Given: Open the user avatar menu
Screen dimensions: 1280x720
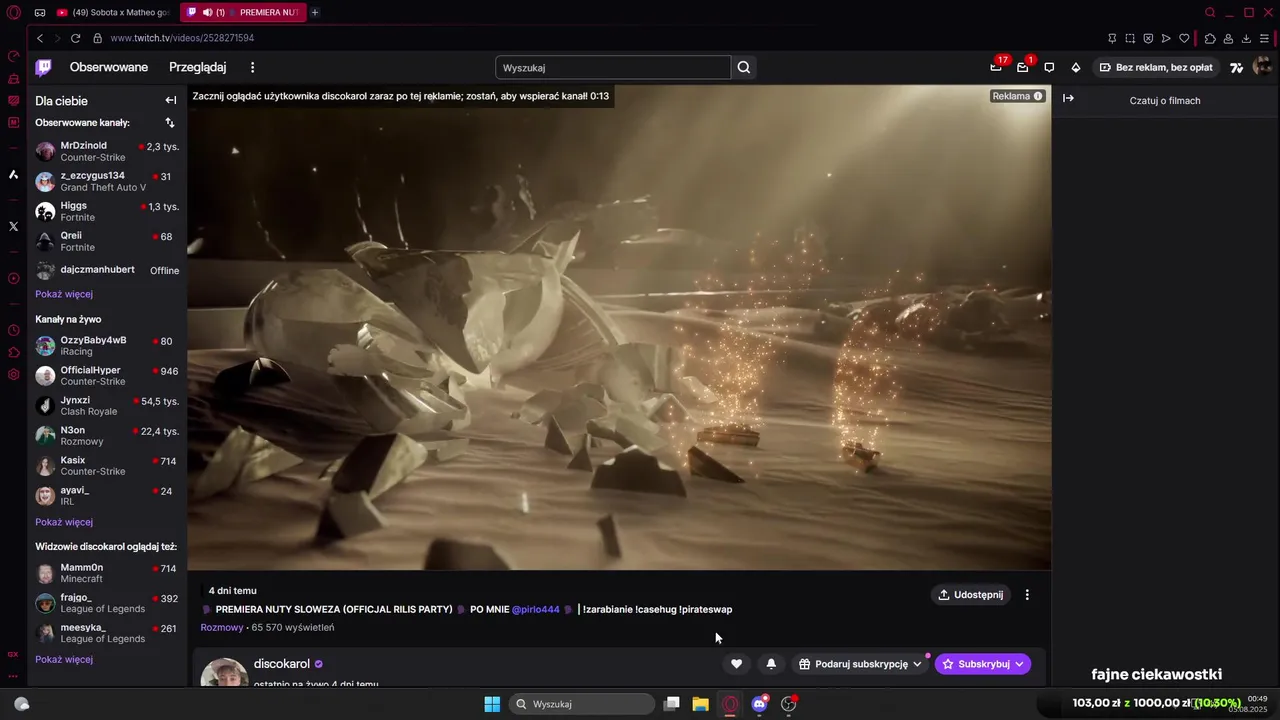Looking at the screenshot, I should [1262, 66].
